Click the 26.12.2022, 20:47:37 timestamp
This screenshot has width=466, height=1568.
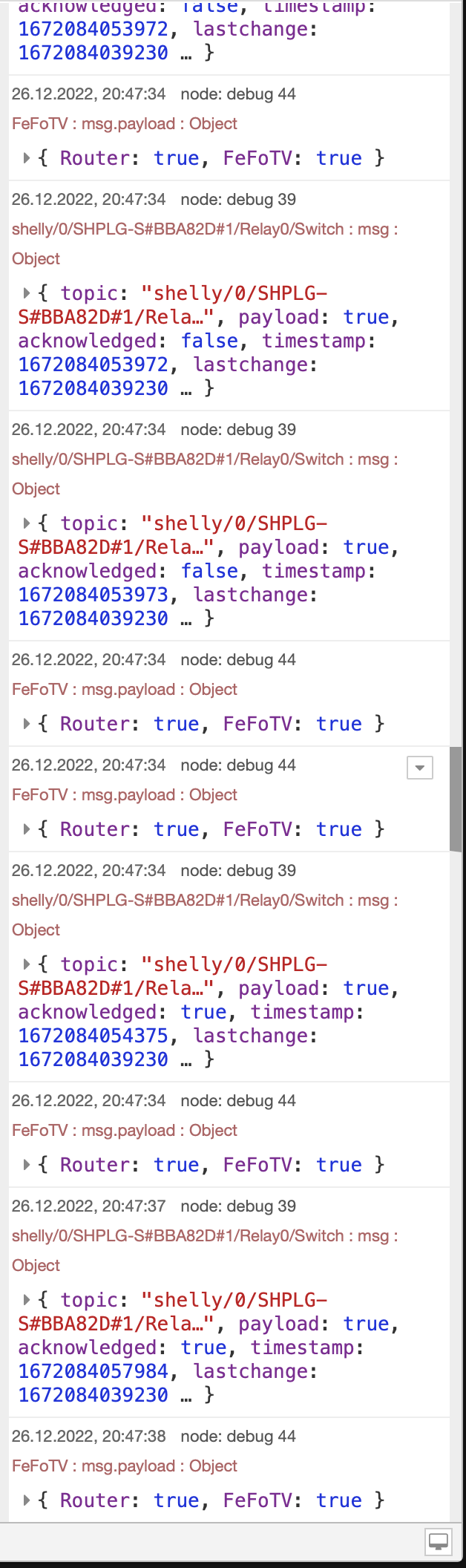click(89, 1206)
